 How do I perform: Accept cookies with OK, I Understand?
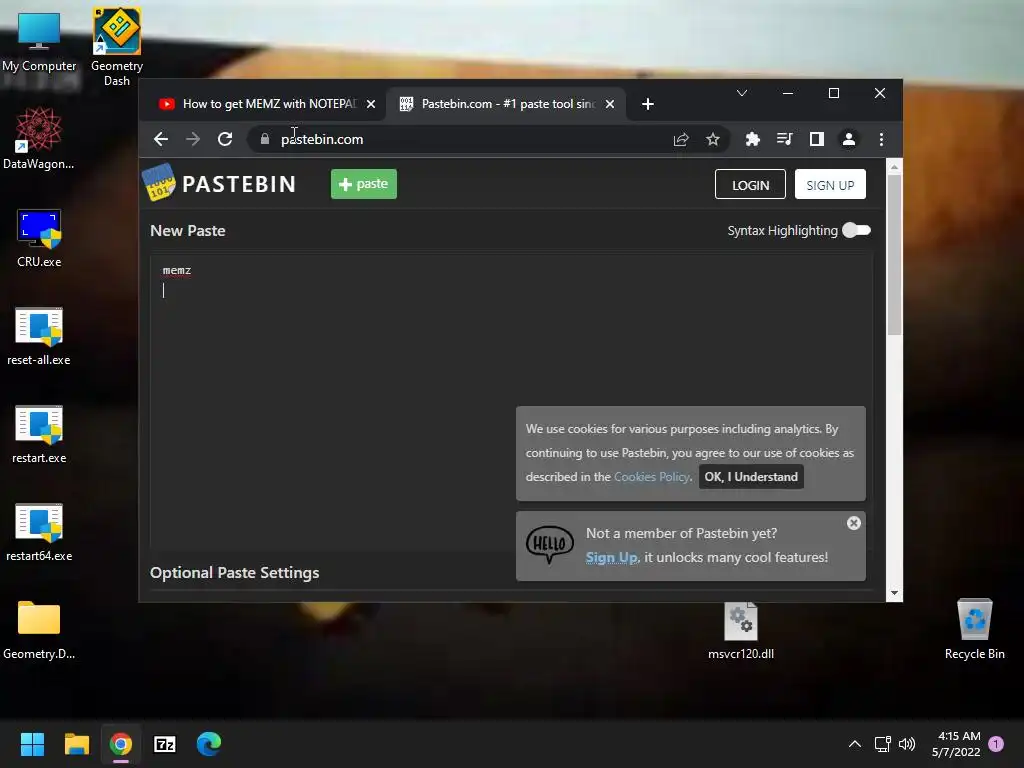pyautogui.click(x=751, y=477)
